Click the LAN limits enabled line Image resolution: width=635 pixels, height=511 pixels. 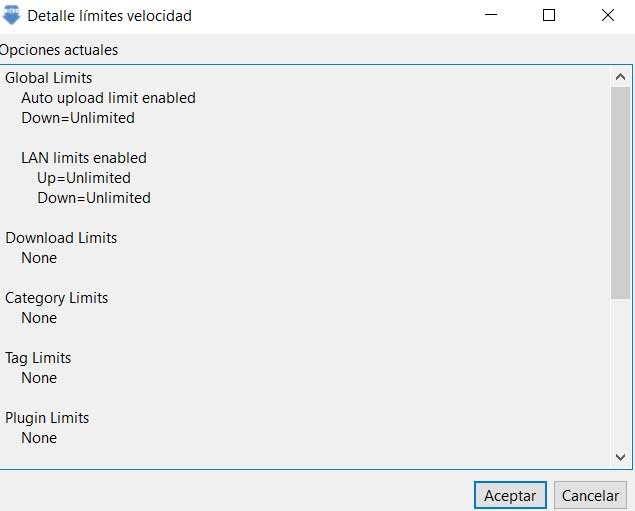(x=84, y=158)
